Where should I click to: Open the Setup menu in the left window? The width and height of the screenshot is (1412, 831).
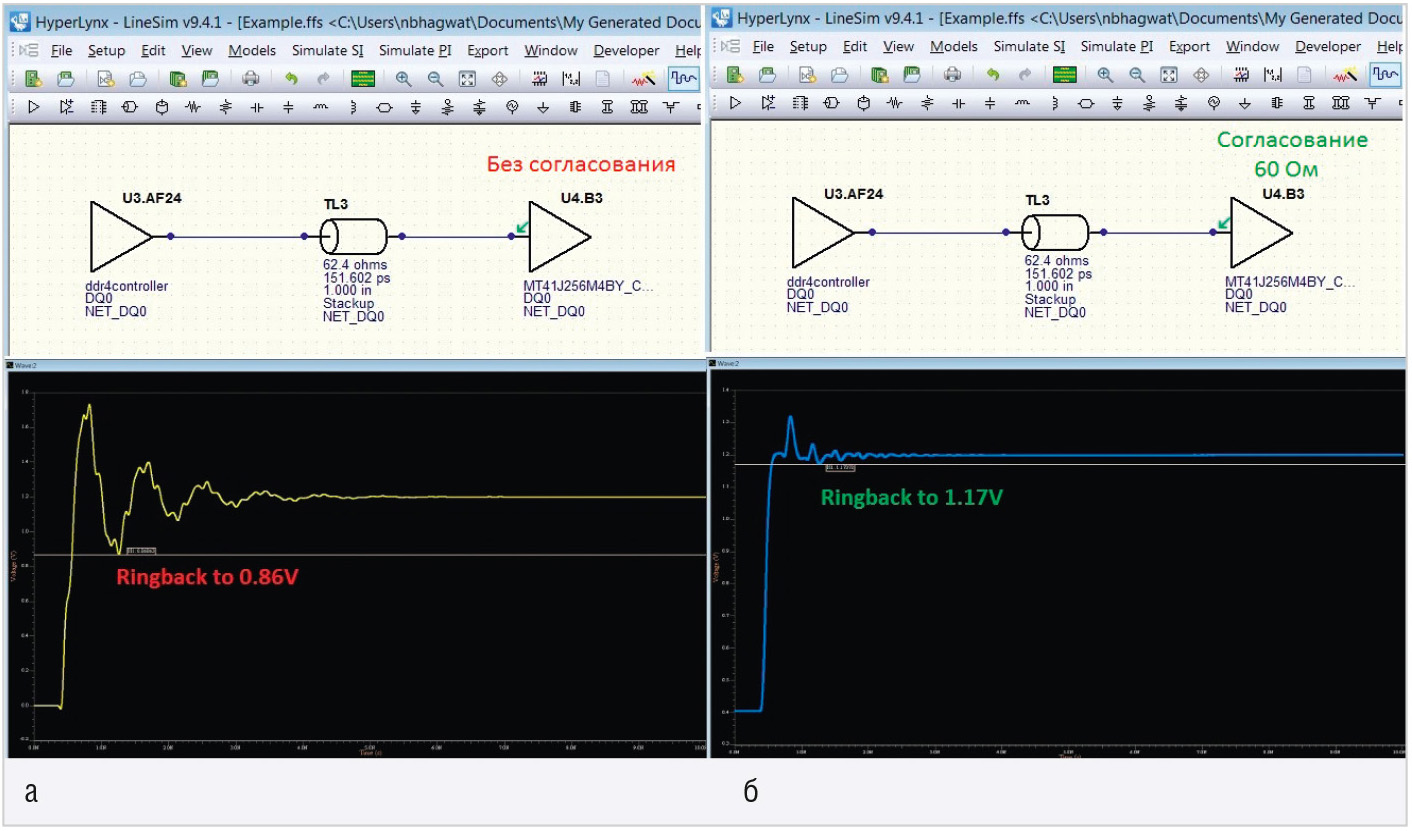click(x=107, y=50)
